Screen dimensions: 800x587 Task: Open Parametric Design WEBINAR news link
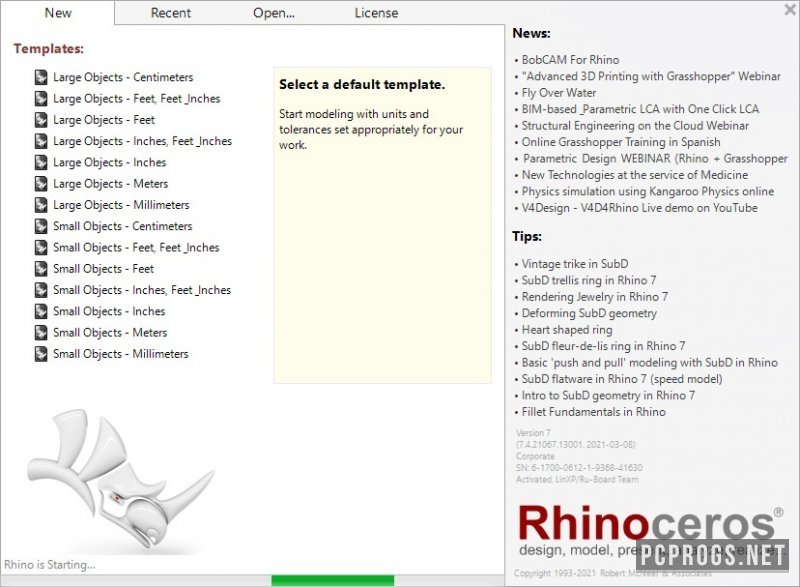tap(655, 159)
